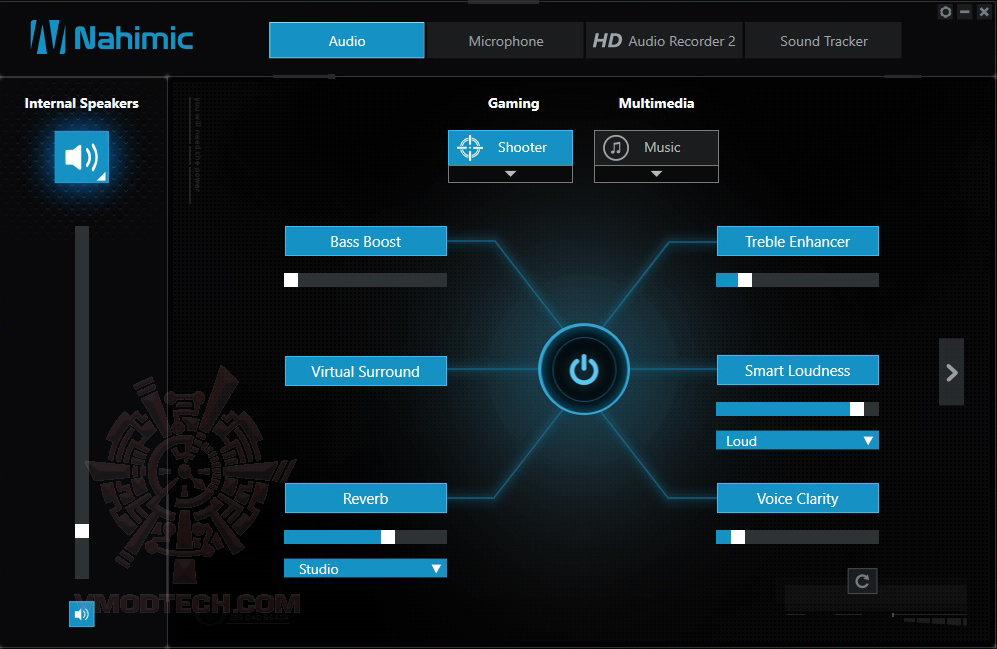Toggle the Voice Clarity effect
Image resolution: width=997 pixels, height=649 pixels.
click(797, 498)
